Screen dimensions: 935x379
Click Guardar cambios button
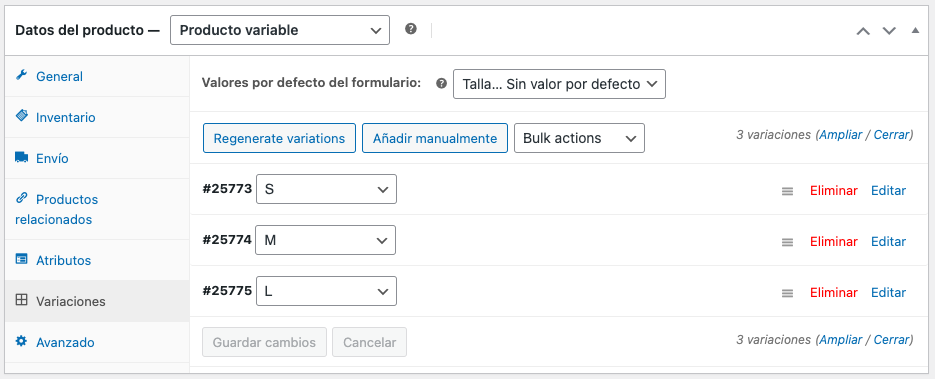(x=264, y=342)
